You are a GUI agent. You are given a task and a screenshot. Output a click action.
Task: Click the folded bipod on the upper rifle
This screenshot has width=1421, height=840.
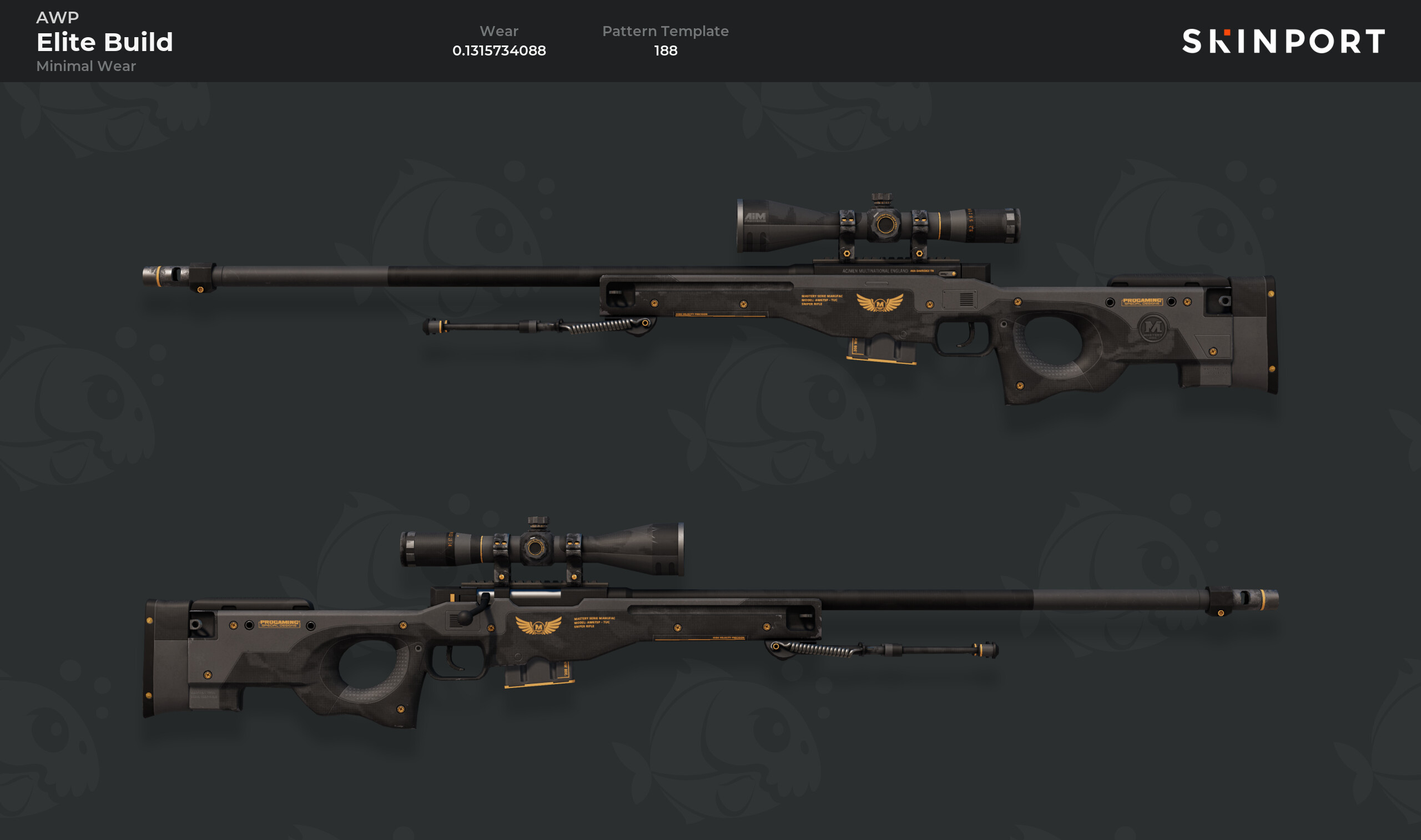point(540,326)
